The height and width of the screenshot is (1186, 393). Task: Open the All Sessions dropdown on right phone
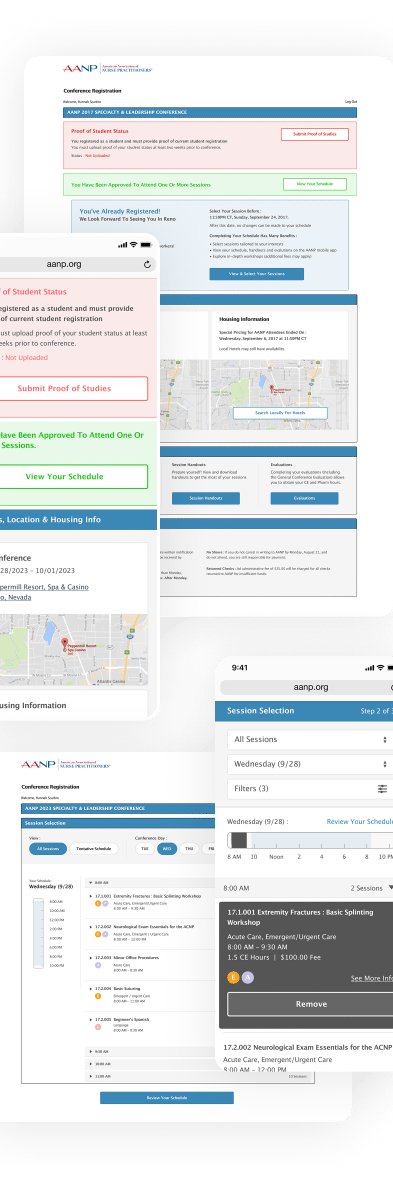[310, 739]
